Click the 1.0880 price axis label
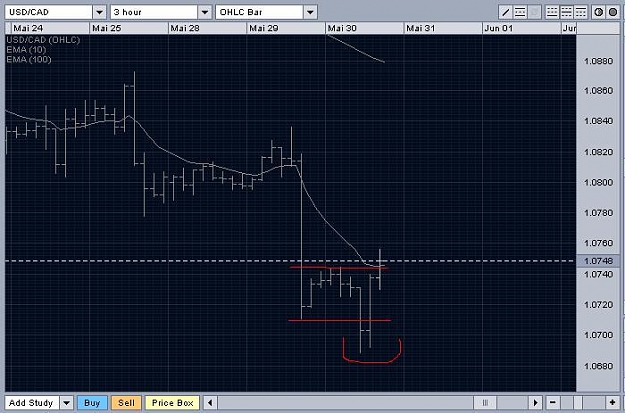Viewport: 625px width, 413px height. (598, 61)
